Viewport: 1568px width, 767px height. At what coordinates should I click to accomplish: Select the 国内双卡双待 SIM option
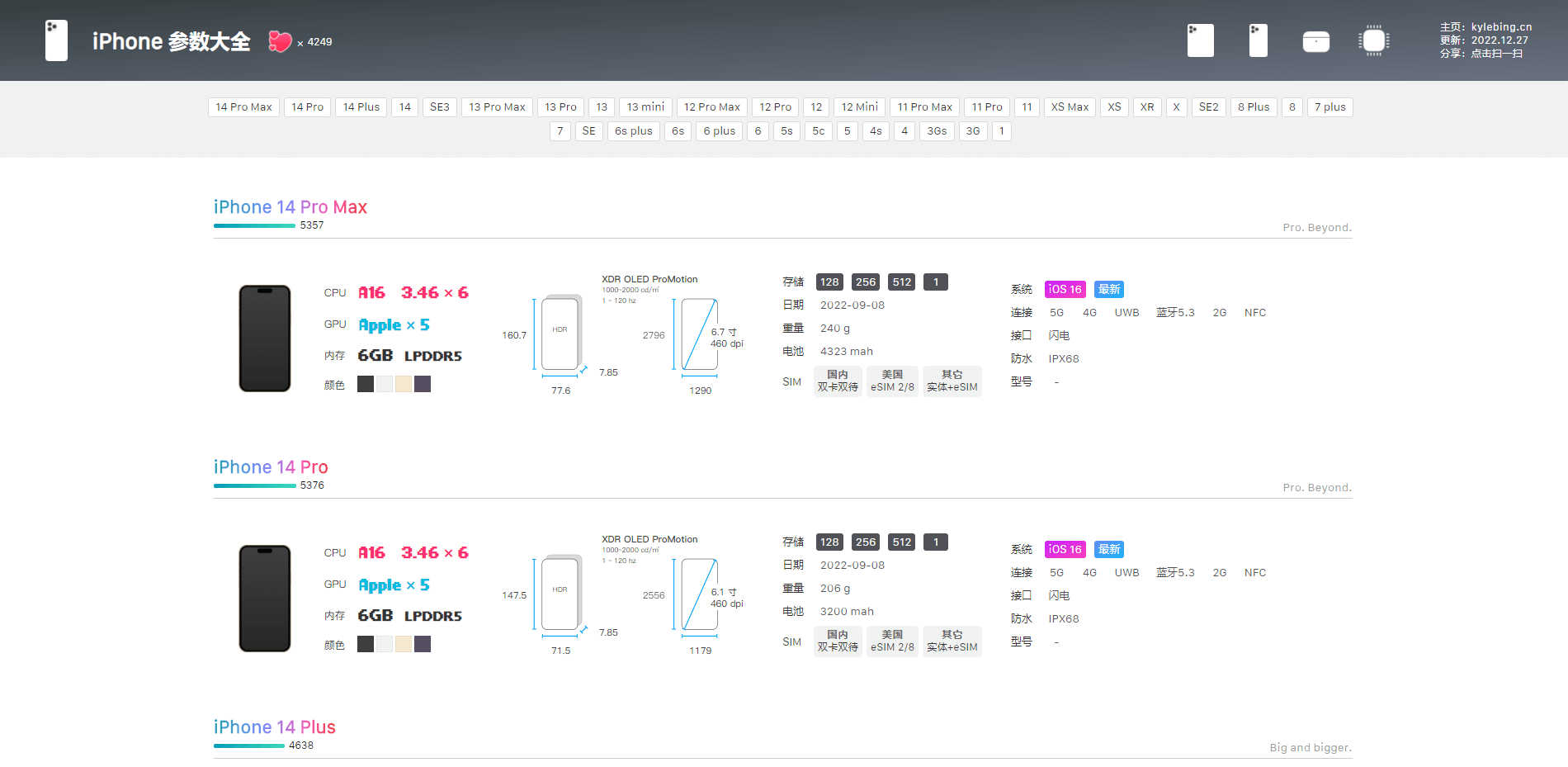(x=838, y=381)
